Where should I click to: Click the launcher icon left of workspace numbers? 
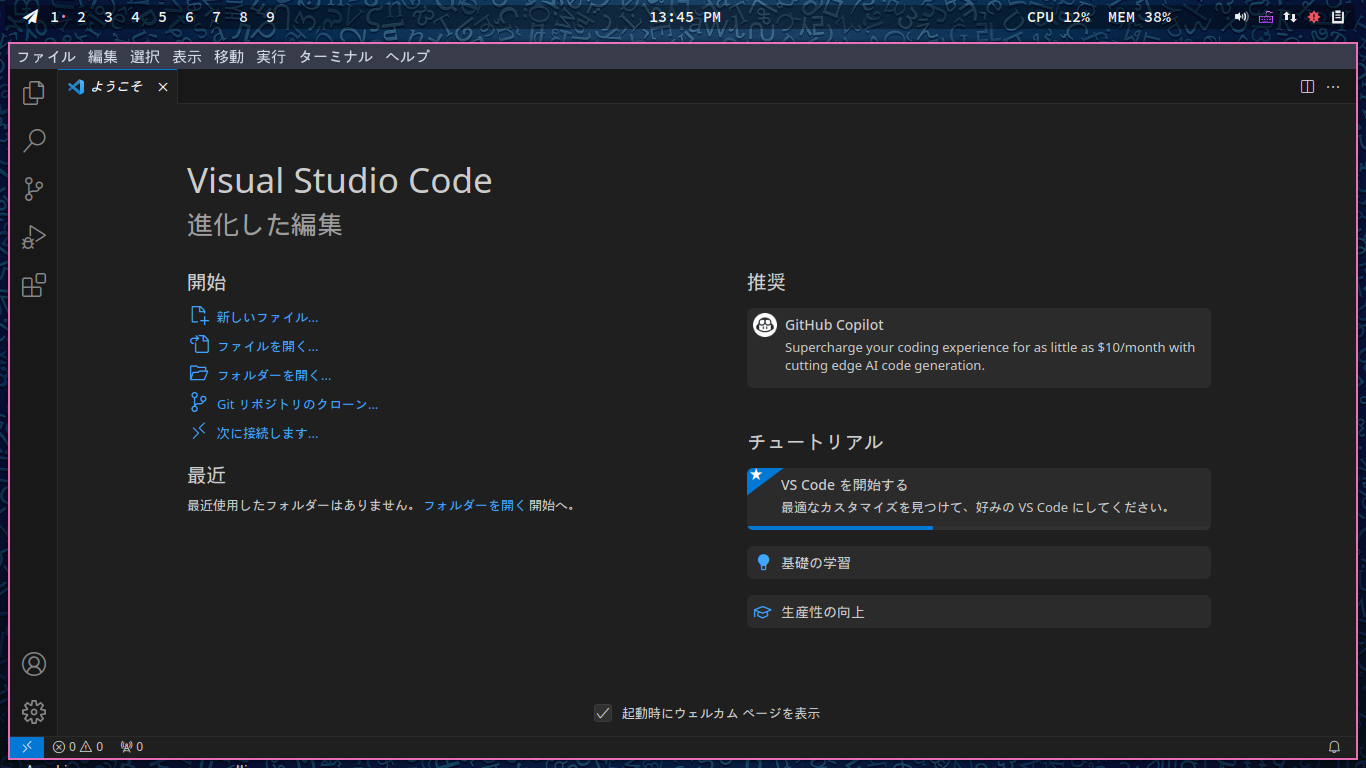31,17
